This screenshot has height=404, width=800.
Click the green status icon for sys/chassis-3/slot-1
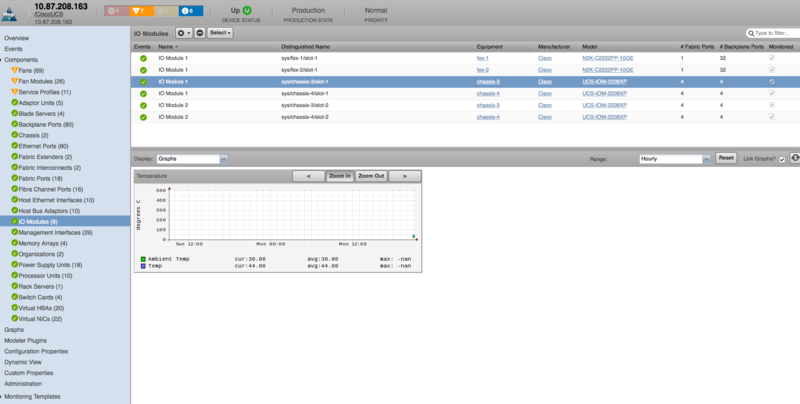143,82
